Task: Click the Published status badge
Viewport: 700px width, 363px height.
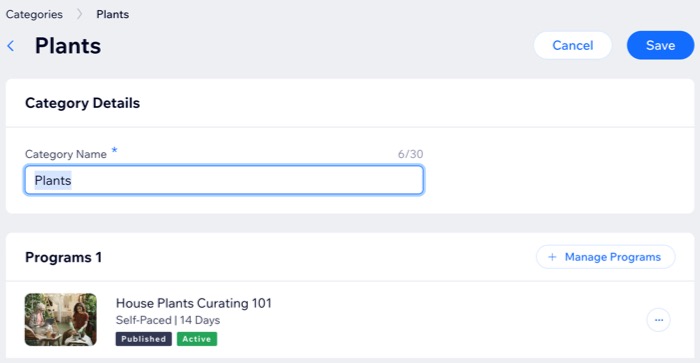Action: [143, 339]
